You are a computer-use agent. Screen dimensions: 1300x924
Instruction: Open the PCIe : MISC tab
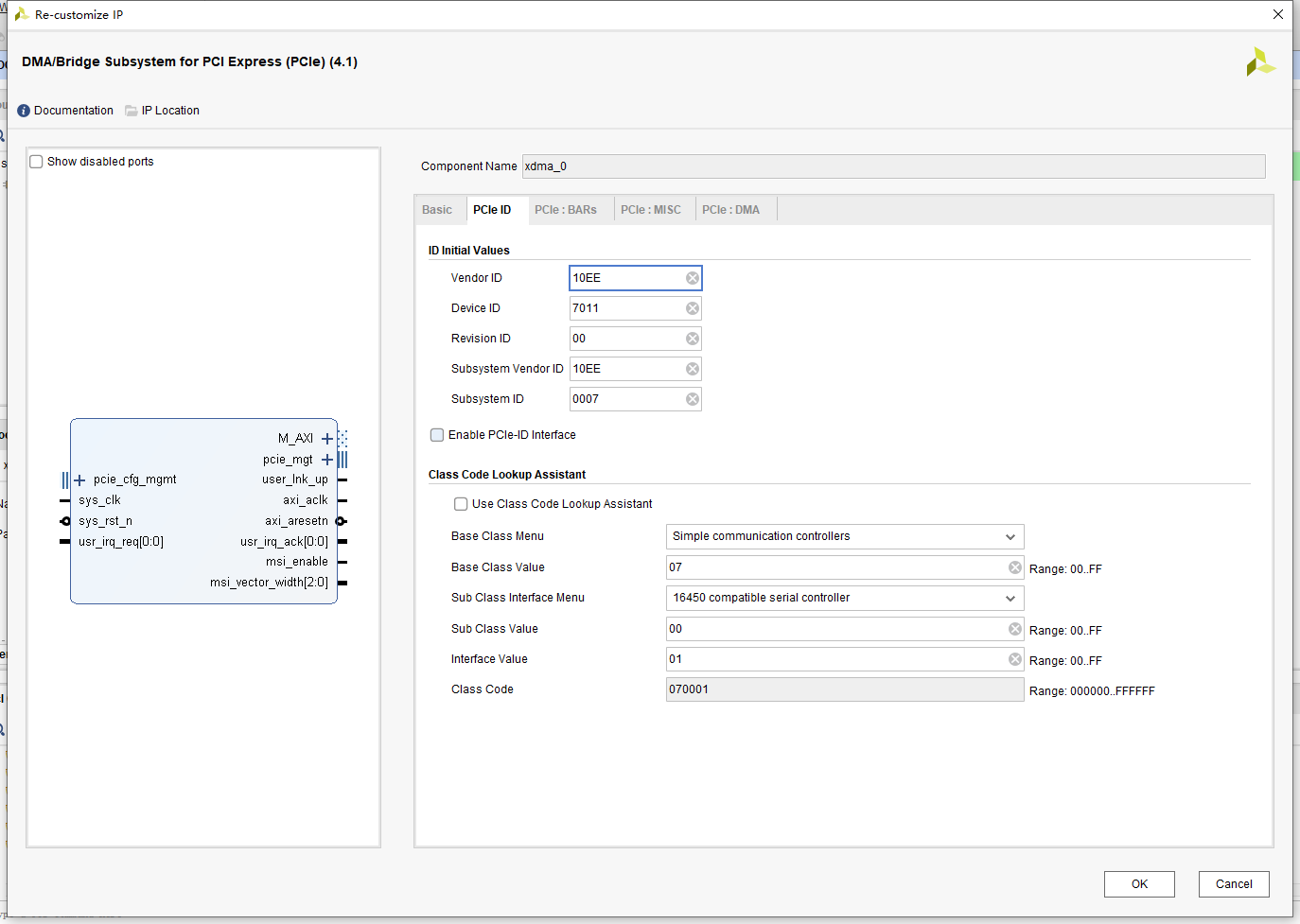pos(651,210)
